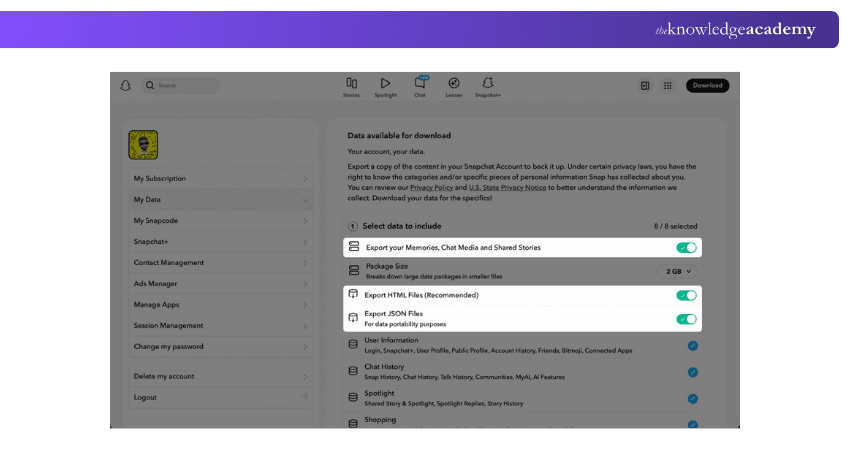This screenshot has height=450, width=850.
Task: Open the Spotlight play icon
Action: point(385,85)
